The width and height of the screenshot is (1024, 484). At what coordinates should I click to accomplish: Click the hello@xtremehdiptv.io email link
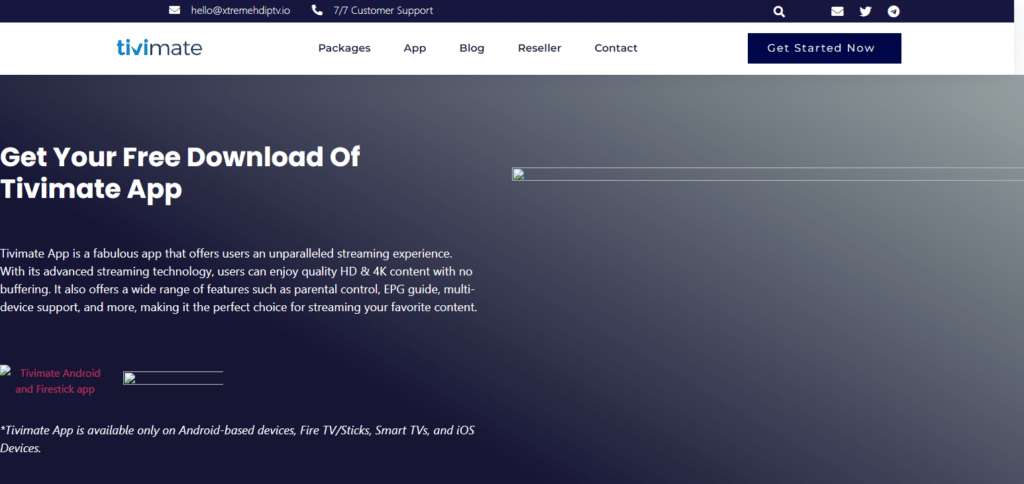pos(240,10)
